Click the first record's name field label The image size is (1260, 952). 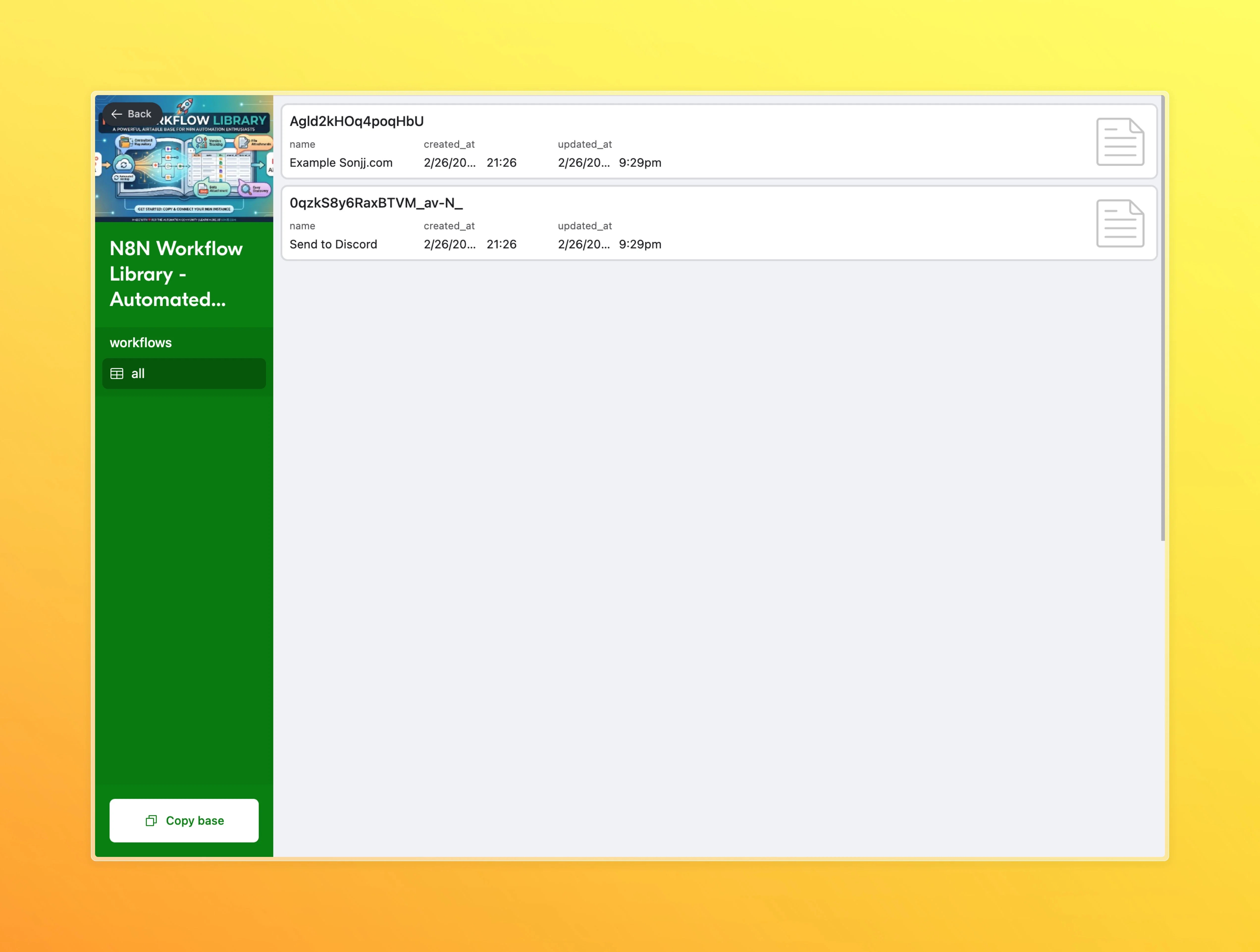(x=302, y=145)
